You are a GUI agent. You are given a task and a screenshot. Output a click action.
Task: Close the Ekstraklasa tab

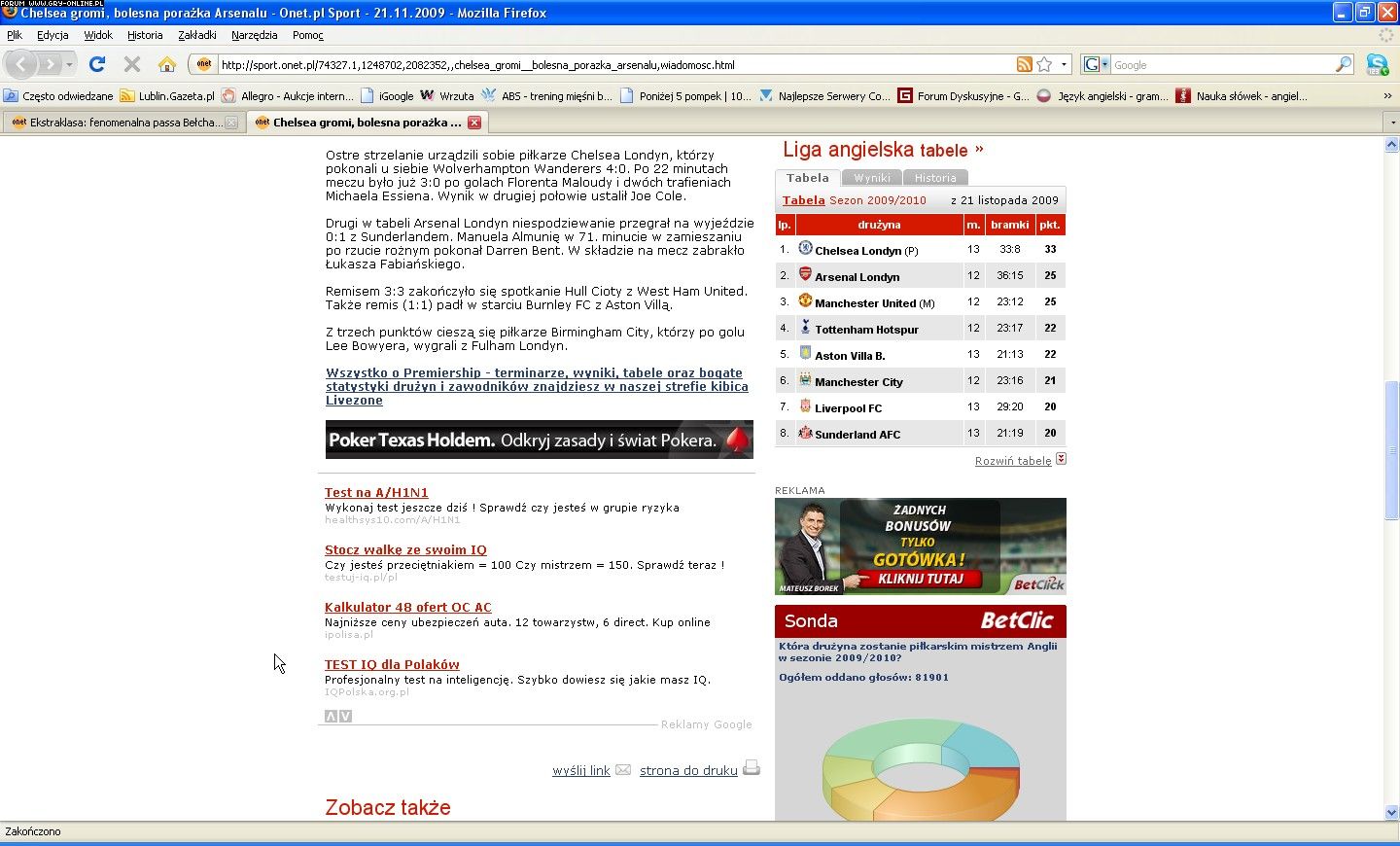tap(231, 123)
